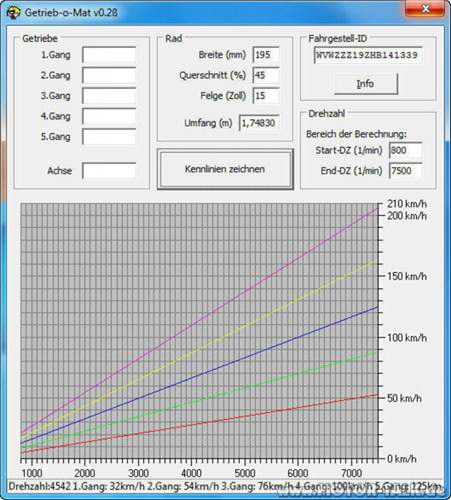Click the Kennlinien zeichnen button
The height and width of the screenshot is (500, 451).
click(x=225, y=169)
